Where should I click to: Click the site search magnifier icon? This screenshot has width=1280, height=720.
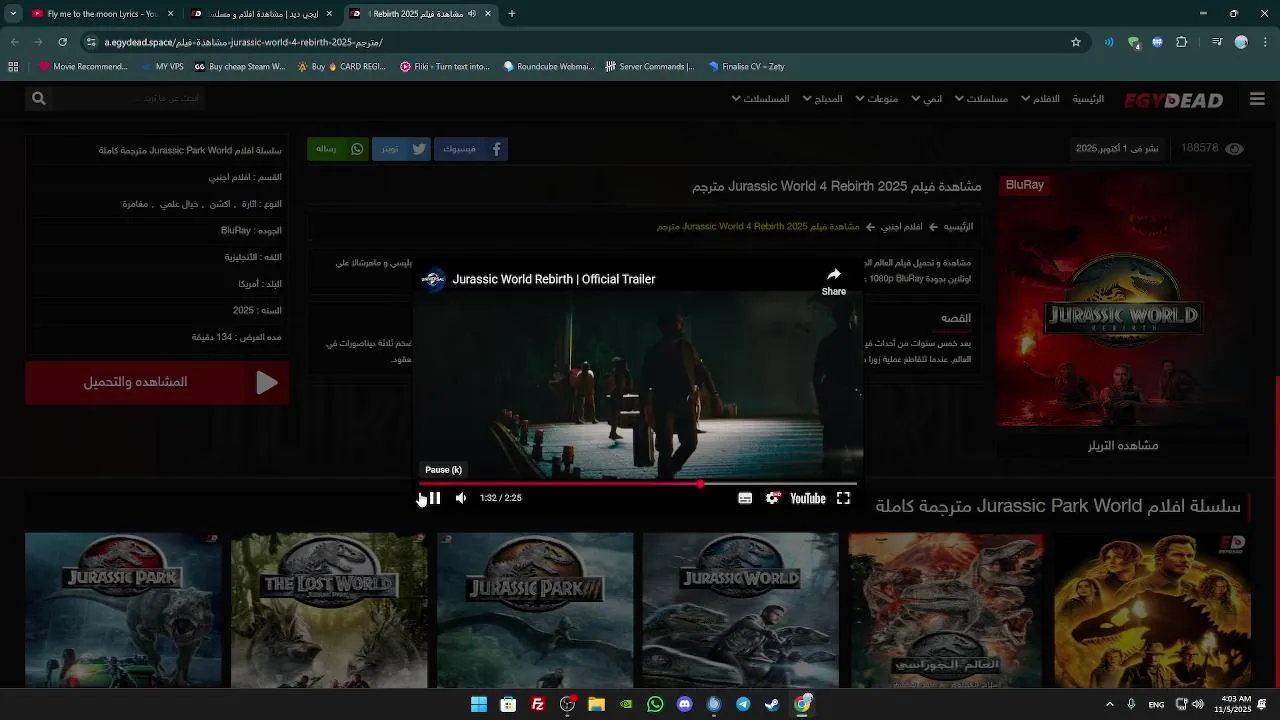point(39,98)
